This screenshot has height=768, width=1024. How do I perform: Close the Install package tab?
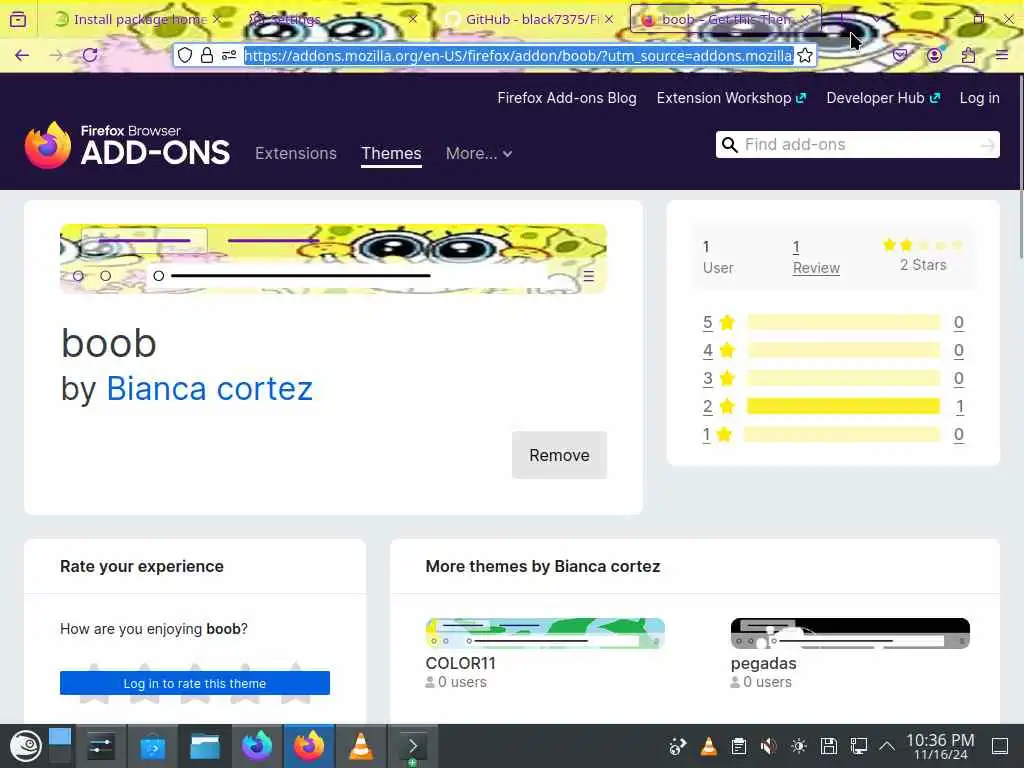tap(217, 20)
